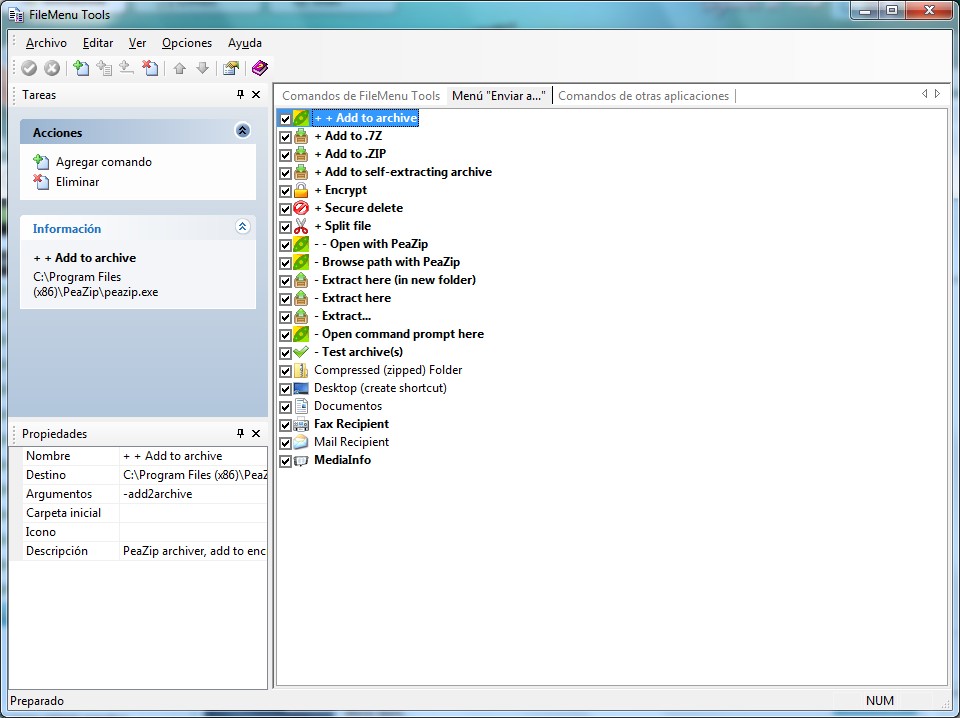Click the Apply changes checkmark toolbar icon
The image size is (960, 718).
click(x=29, y=68)
